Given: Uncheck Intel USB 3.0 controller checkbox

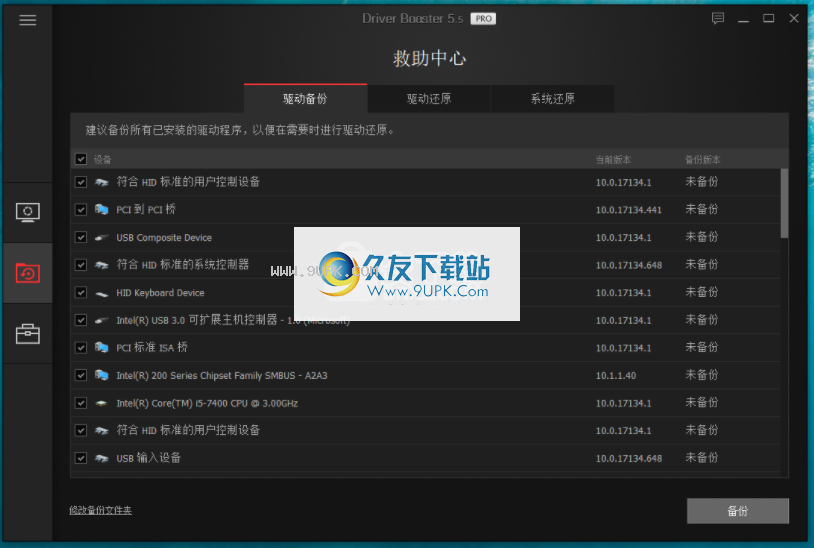Looking at the screenshot, I should [80, 320].
